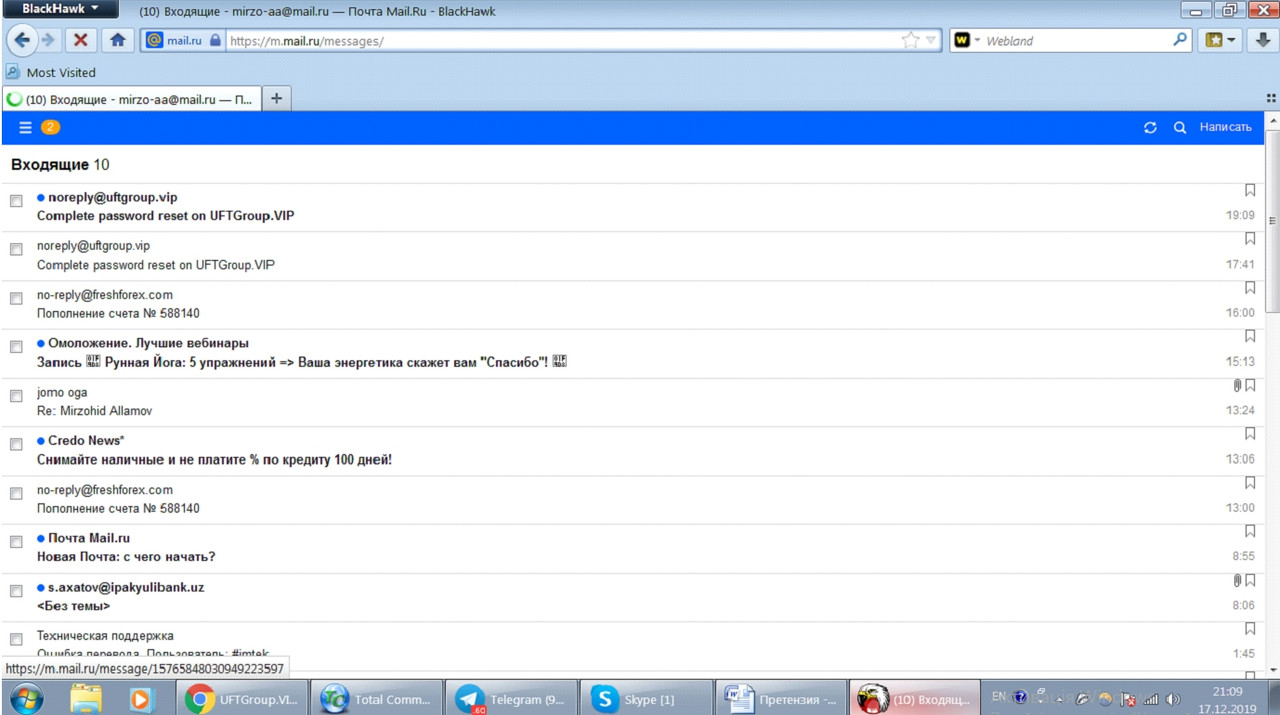This screenshot has height=715, width=1280.
Task: Check the Омоложение. Лучшие вебинары message checkbox
Action: [x=16, y=347]
